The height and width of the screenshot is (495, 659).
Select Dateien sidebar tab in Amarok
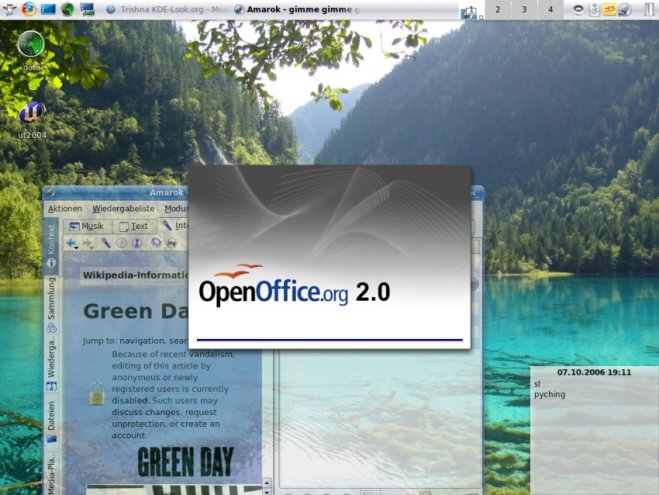tap(51, 422)
